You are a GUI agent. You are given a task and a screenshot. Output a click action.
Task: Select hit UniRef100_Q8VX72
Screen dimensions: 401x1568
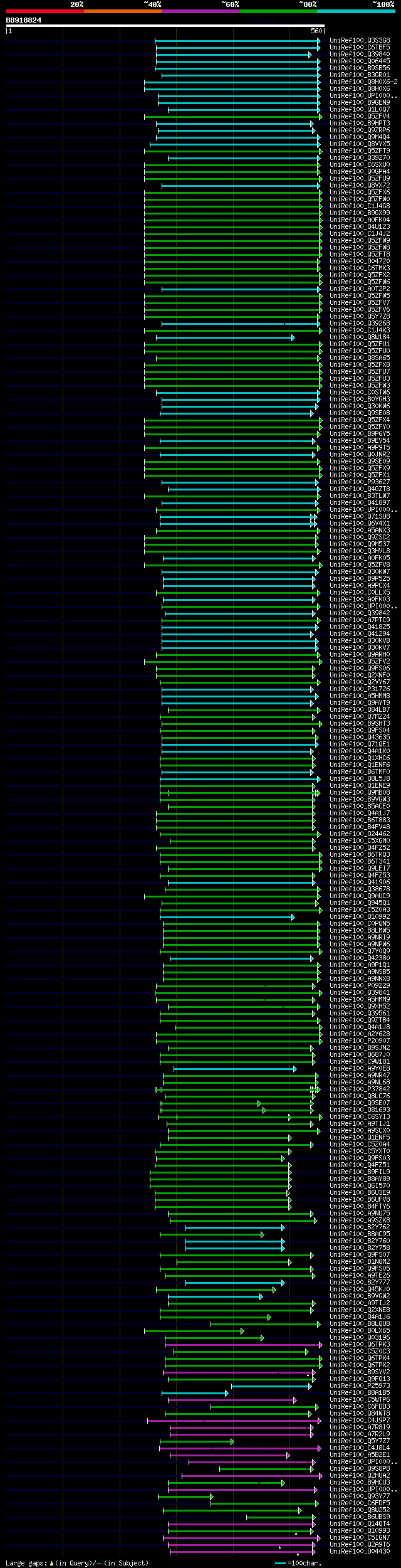click(360, 186)
